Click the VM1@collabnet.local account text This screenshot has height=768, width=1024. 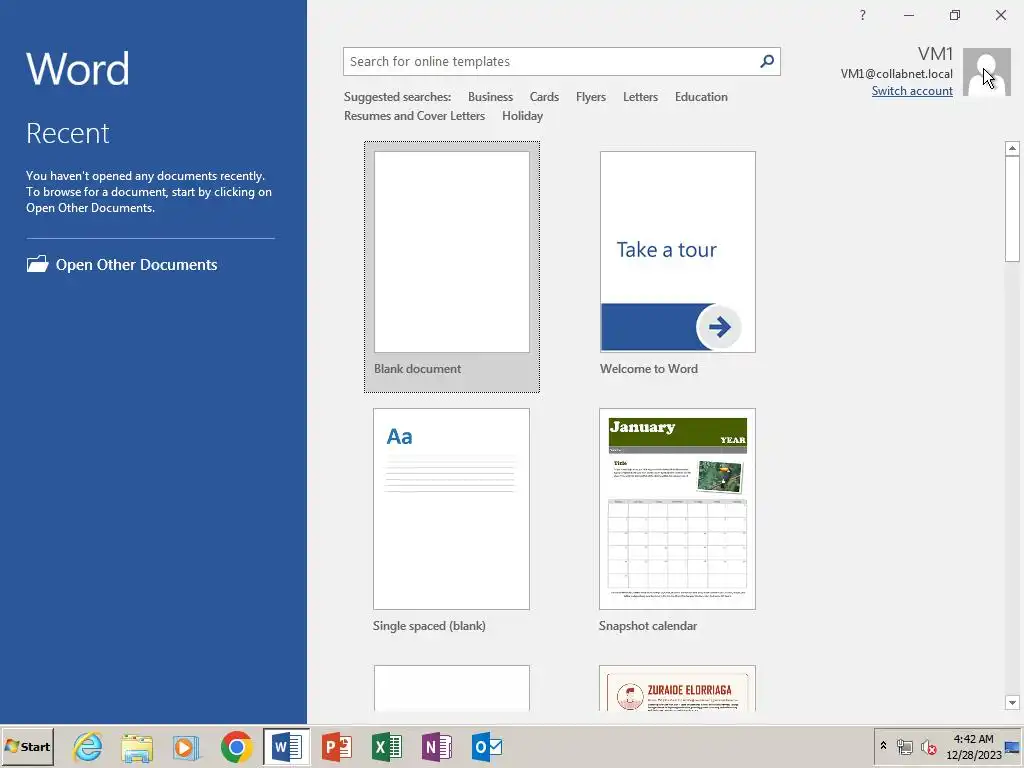pyautogui.click(x=896, y=74)
